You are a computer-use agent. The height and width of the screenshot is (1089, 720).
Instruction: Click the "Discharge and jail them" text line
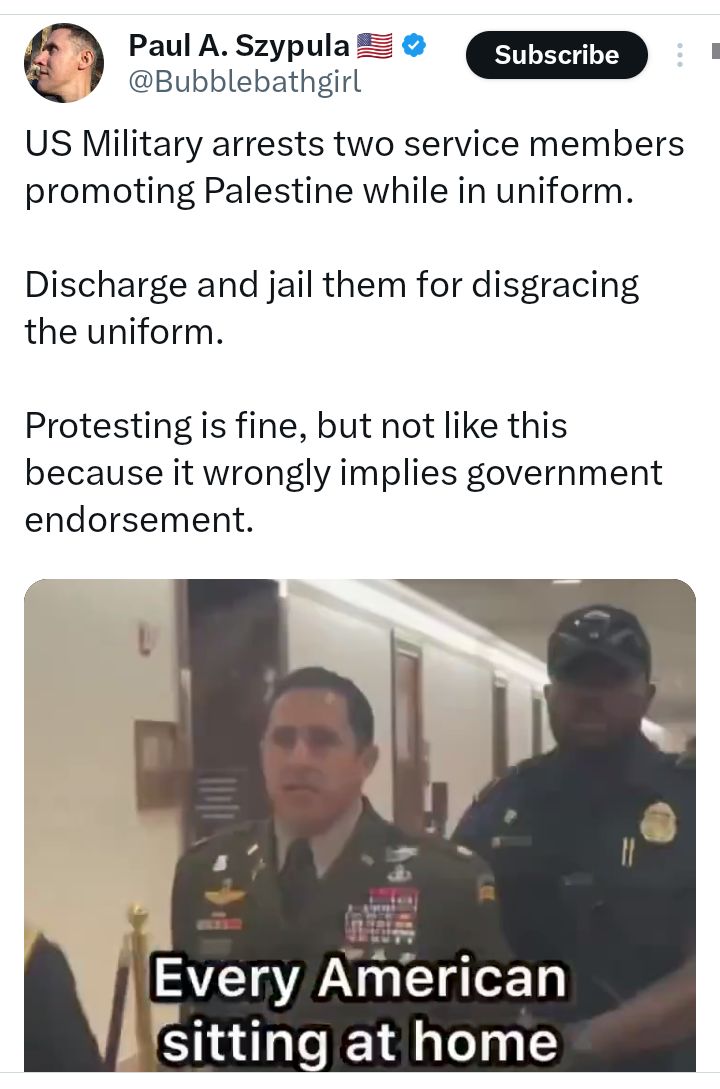332,285
